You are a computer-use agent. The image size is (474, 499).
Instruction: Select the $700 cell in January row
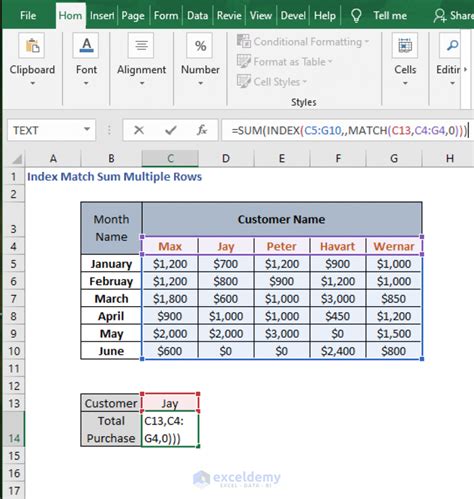click(x=226, y=264)
